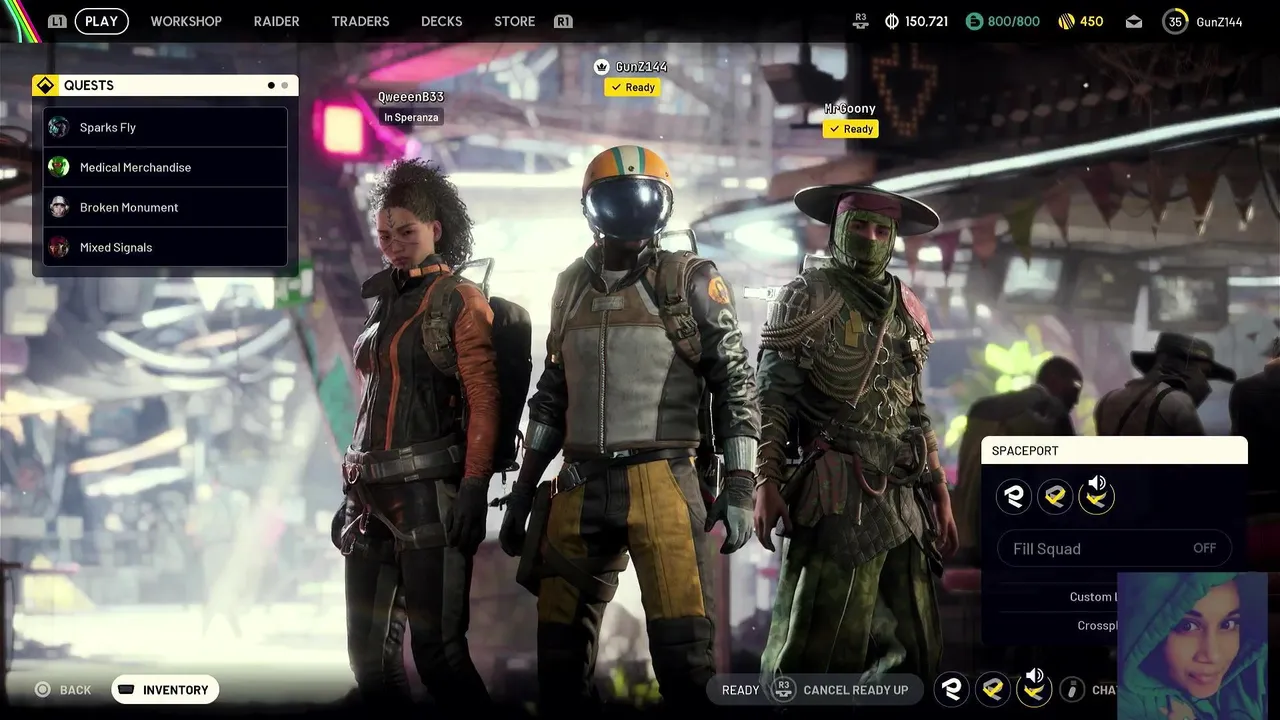Click the R3 stick icon in top bar
Image resolution: width=1280 pixels, height=720 pixels.
(861, 20)
